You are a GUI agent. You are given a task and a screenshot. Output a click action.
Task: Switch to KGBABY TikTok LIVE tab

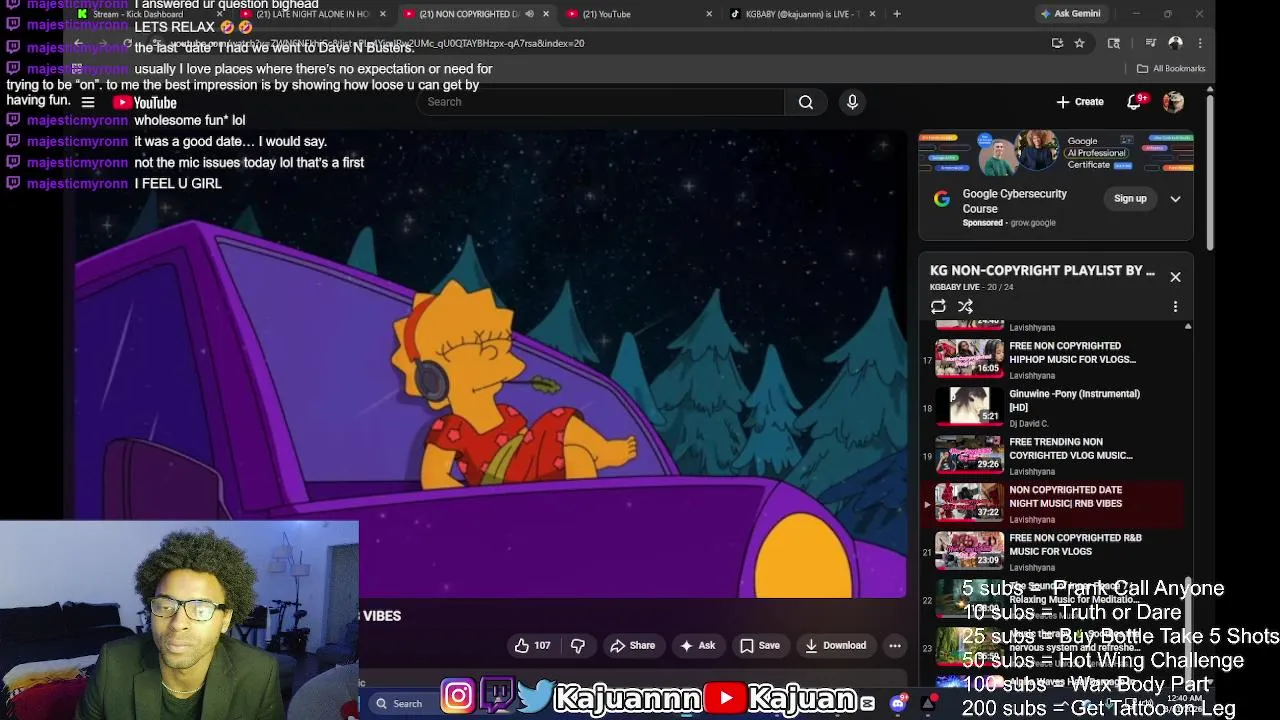(x=800, y=14)
